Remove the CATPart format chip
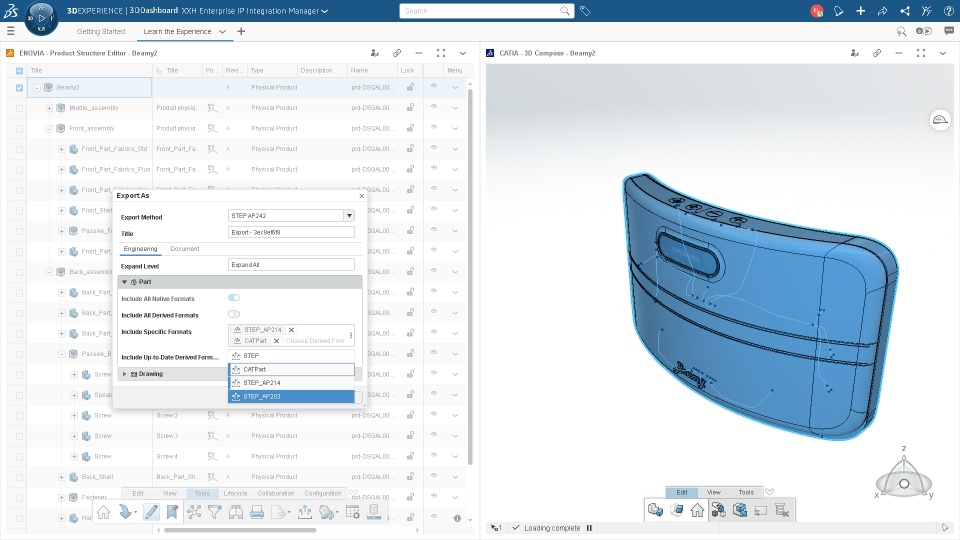Viewport: 960px width, 540px height. click(x=276, y=340)
